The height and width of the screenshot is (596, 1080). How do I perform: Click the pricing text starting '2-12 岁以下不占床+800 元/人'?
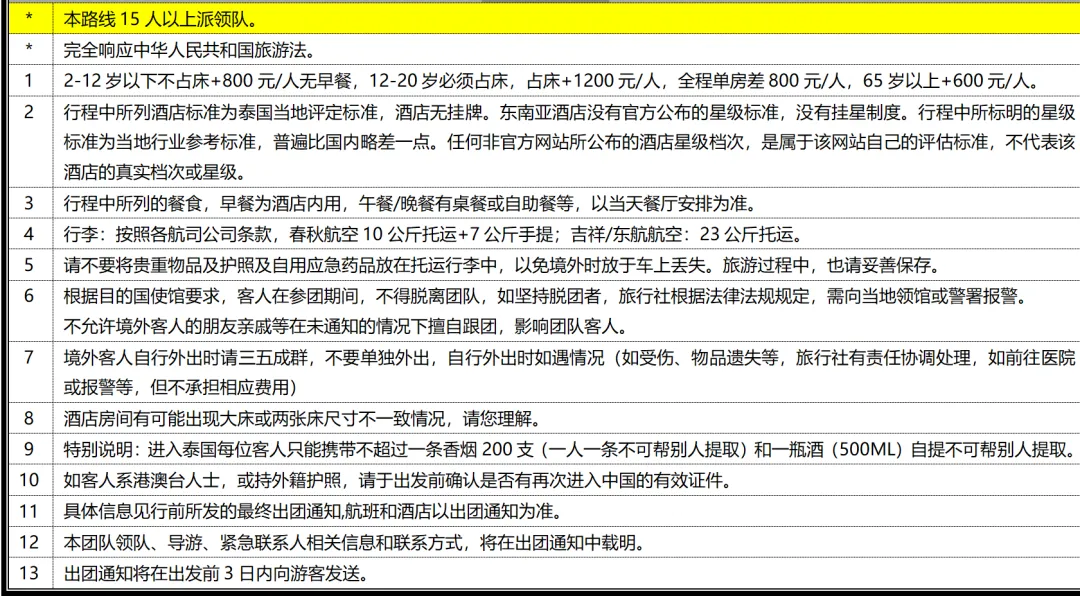(x=551, y=81)
